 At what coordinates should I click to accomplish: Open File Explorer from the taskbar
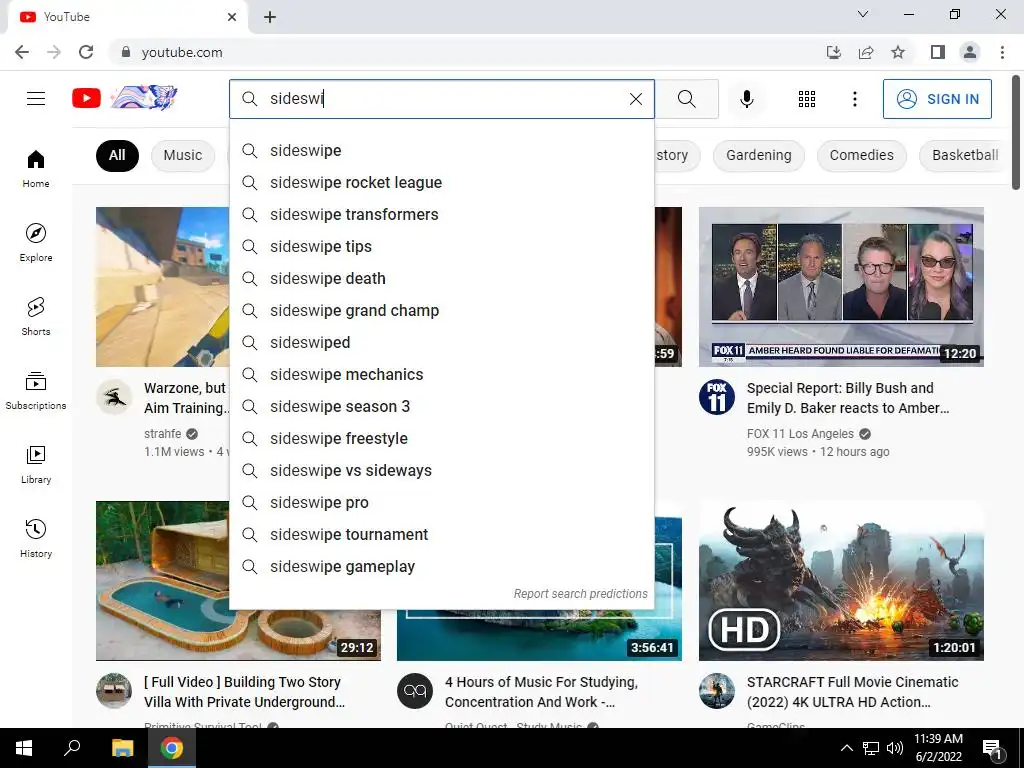point(122,748)
